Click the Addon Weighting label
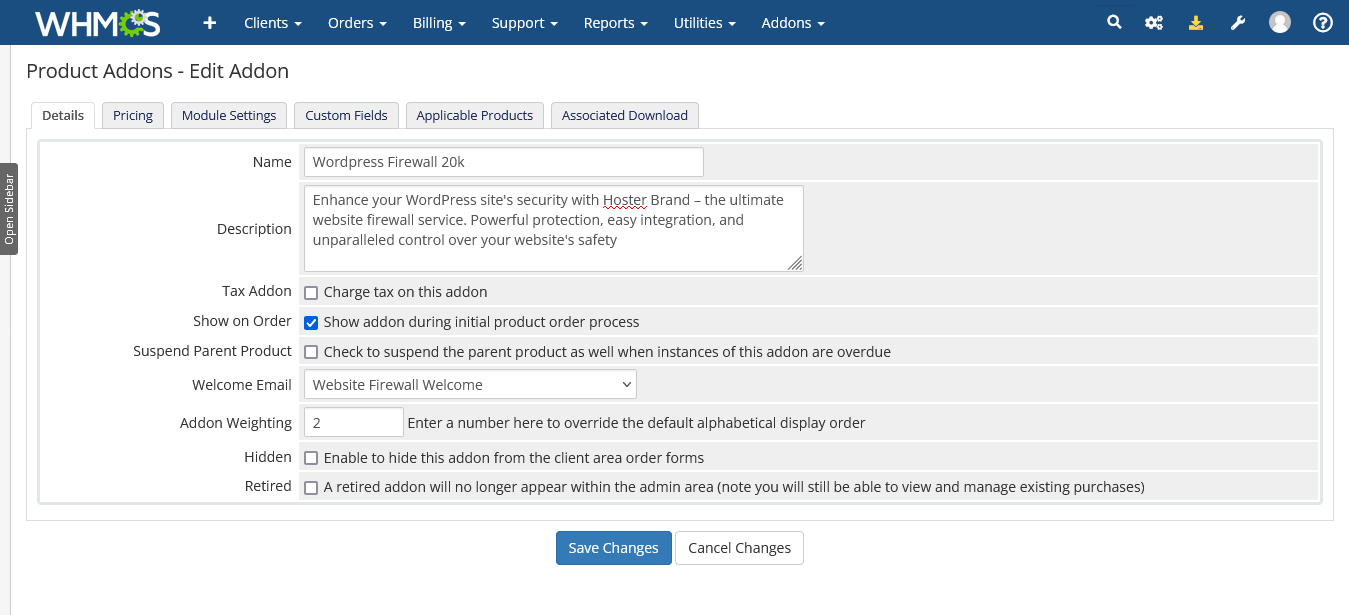The image size is (1349, 615). tap(236, 423)
